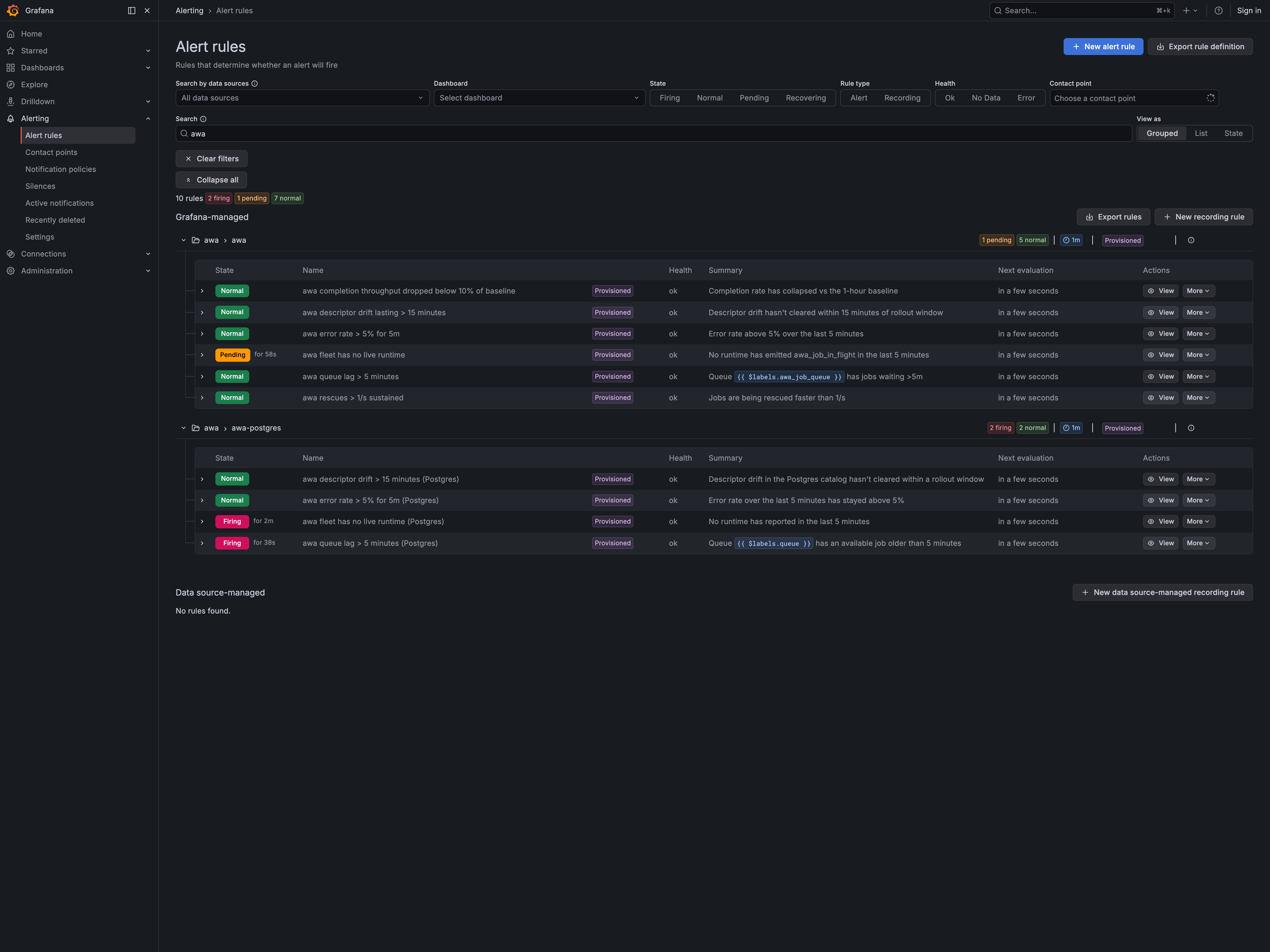Viewport: 1270px width, 952px height.
Task: Select Recording rule type filter
Action: pos(902,98)
